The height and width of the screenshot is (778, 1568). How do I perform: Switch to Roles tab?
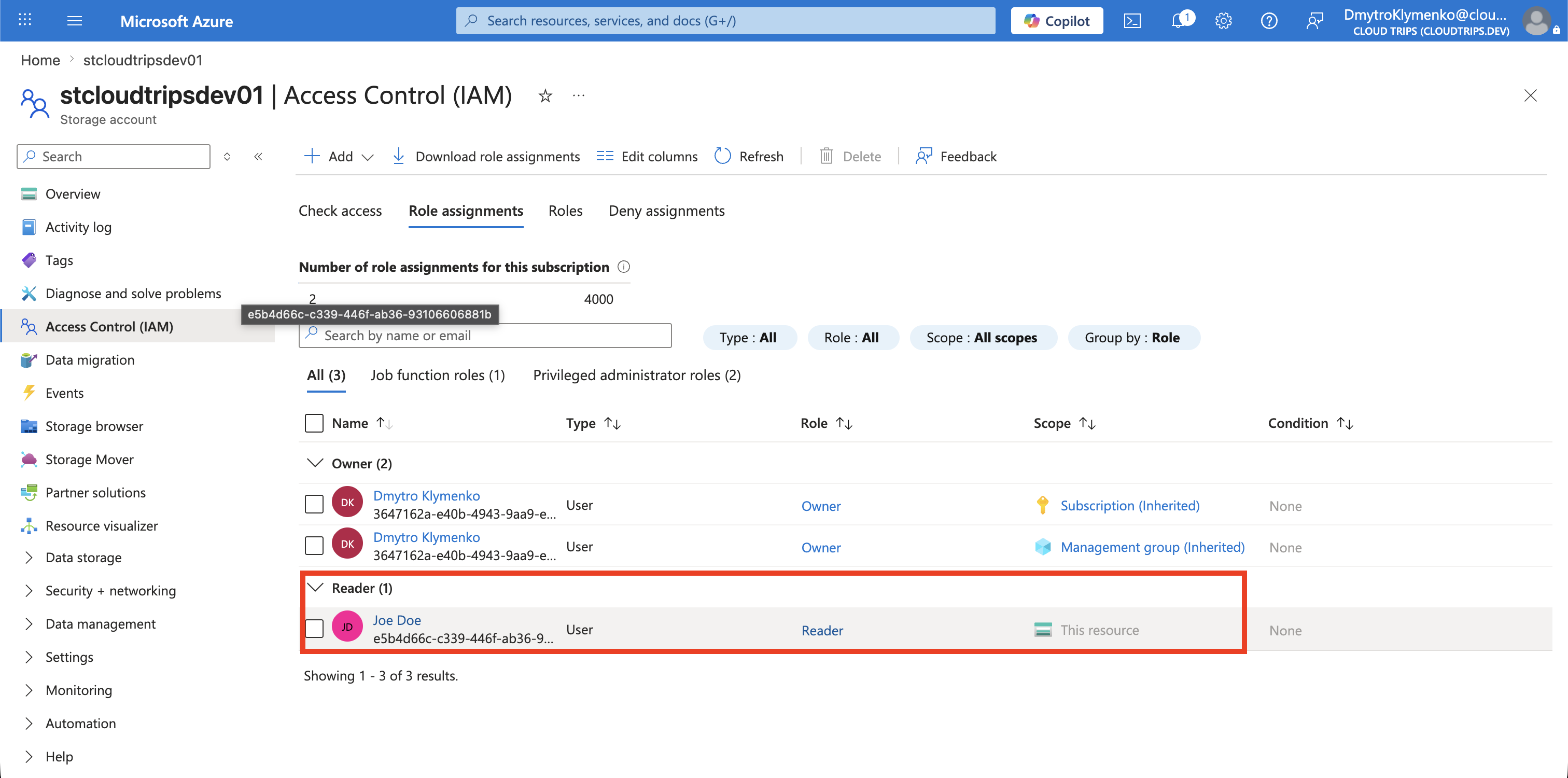tap(565, 211)
